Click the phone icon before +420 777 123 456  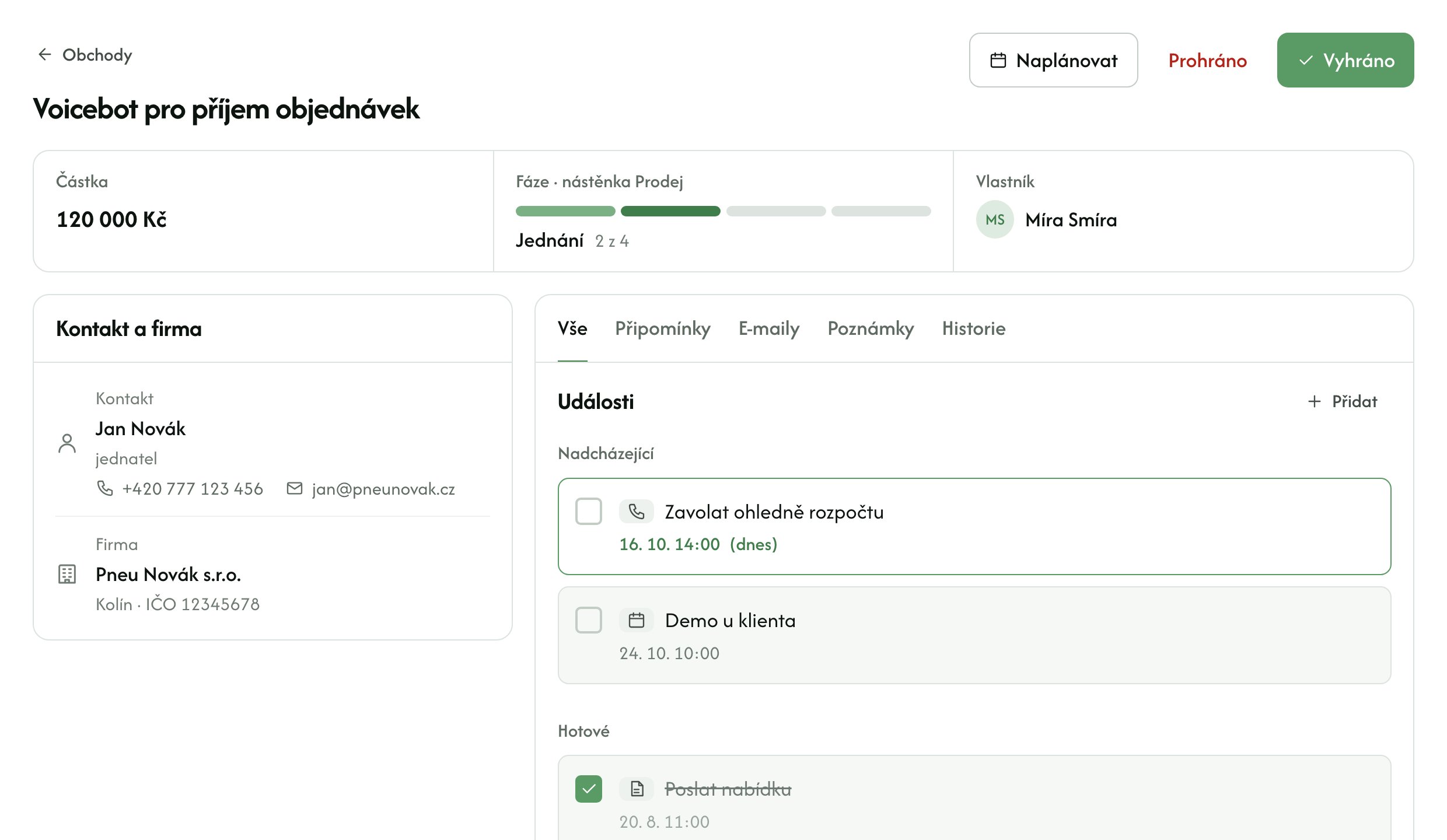[x=105, y=488]
